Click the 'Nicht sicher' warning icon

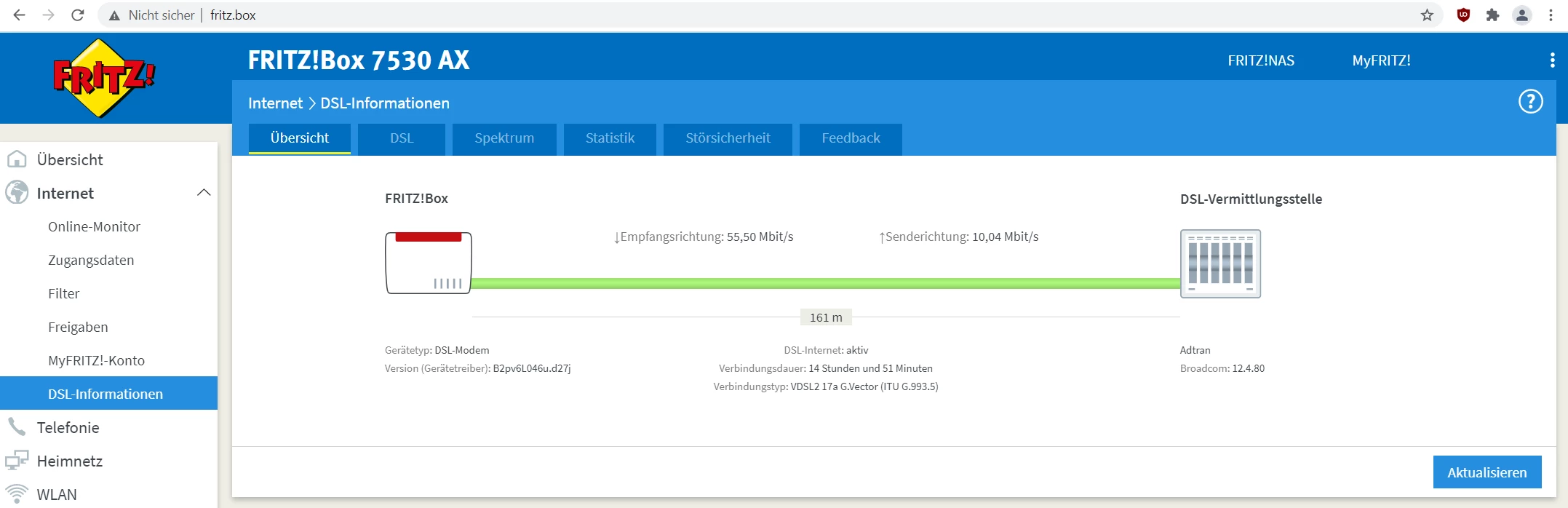114,15
